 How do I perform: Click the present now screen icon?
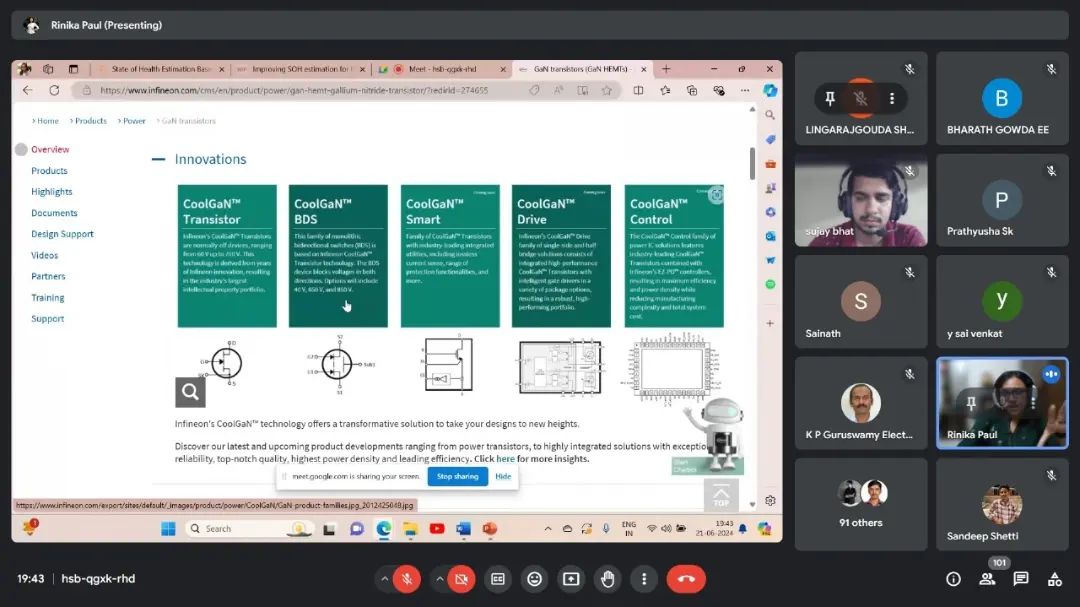pyautogui.click(x=571, y=579)
